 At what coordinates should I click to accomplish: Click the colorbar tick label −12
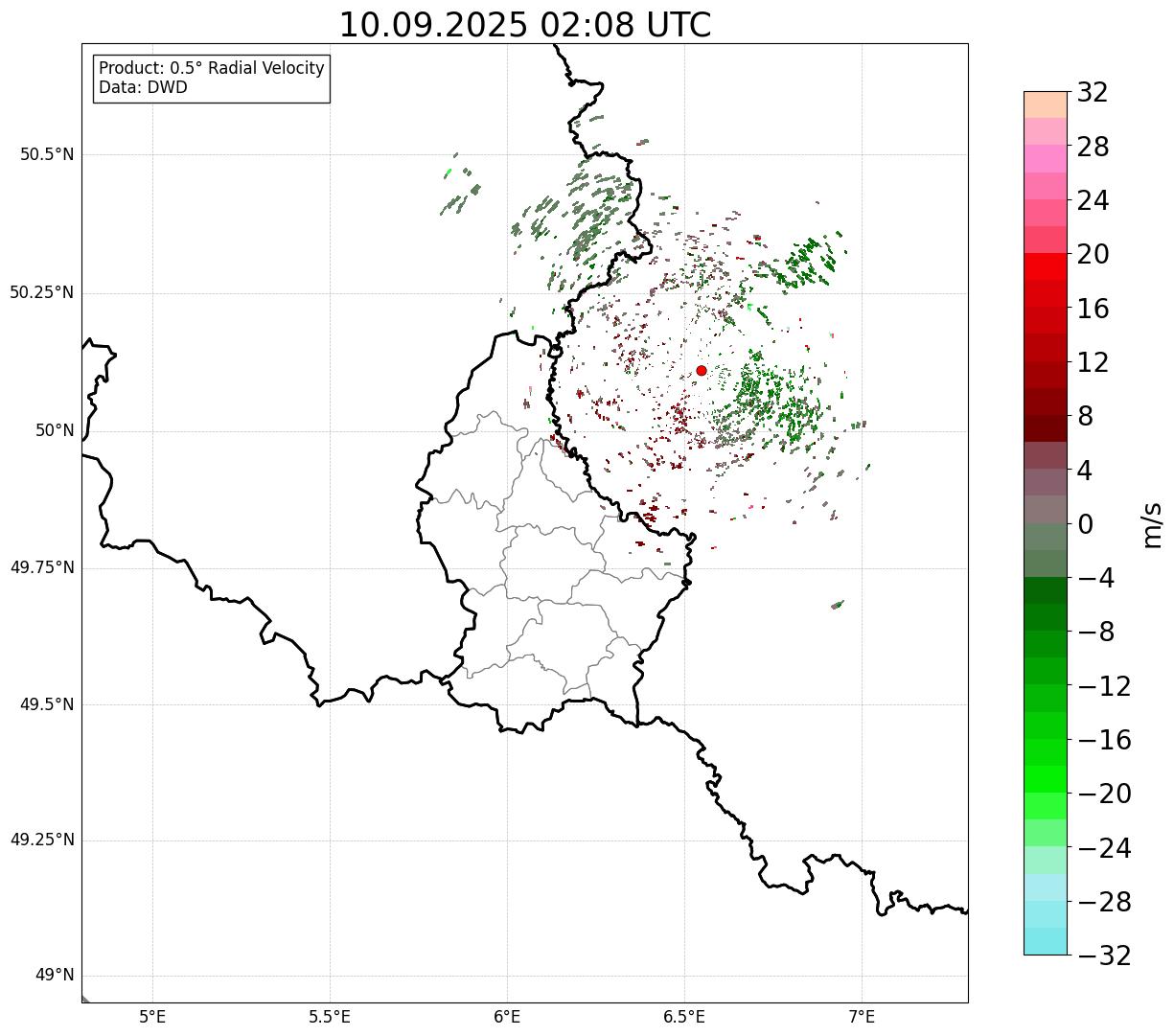point(1104,686)
